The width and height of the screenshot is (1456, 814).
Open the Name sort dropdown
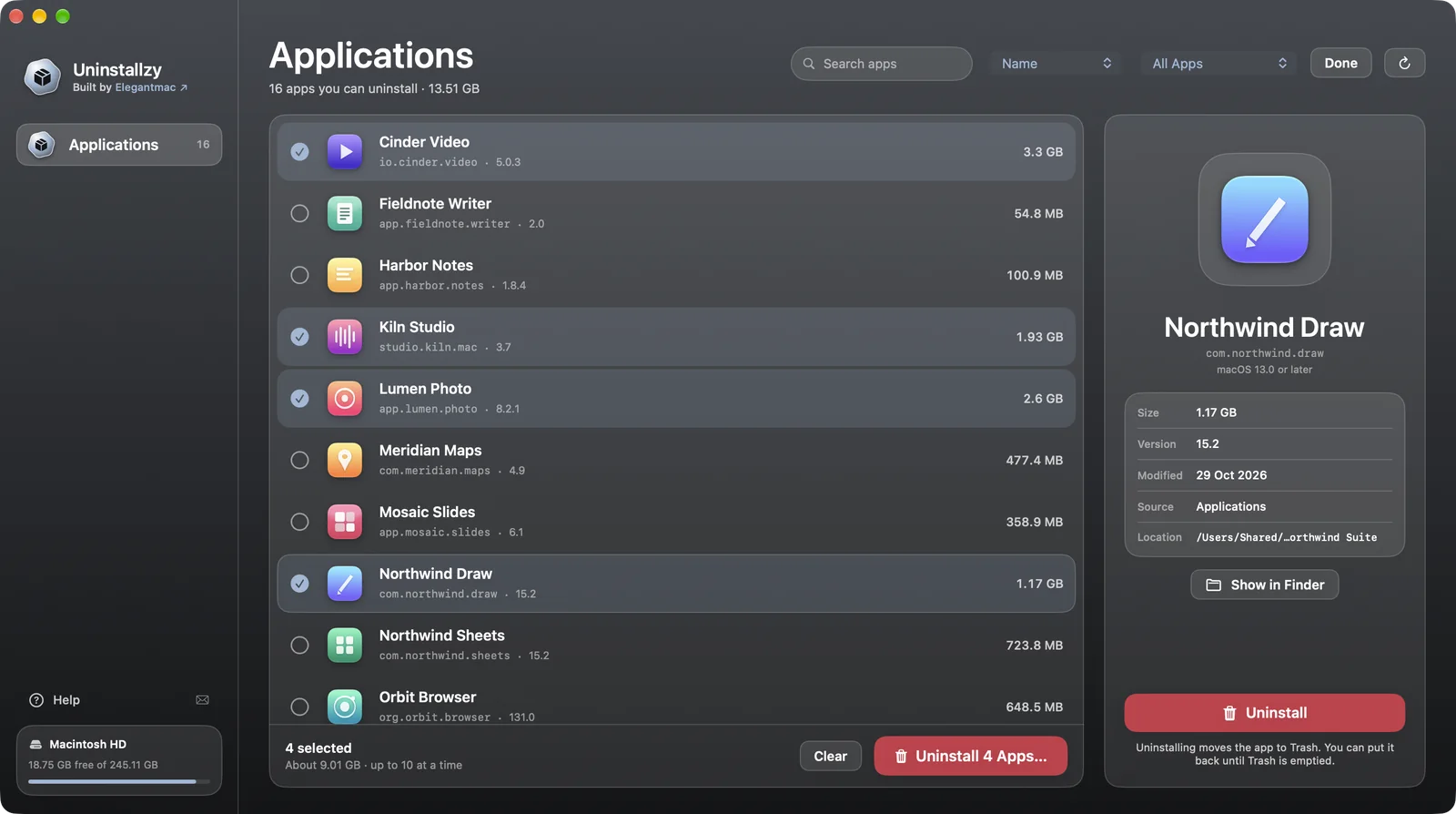tap(1056, 64)
